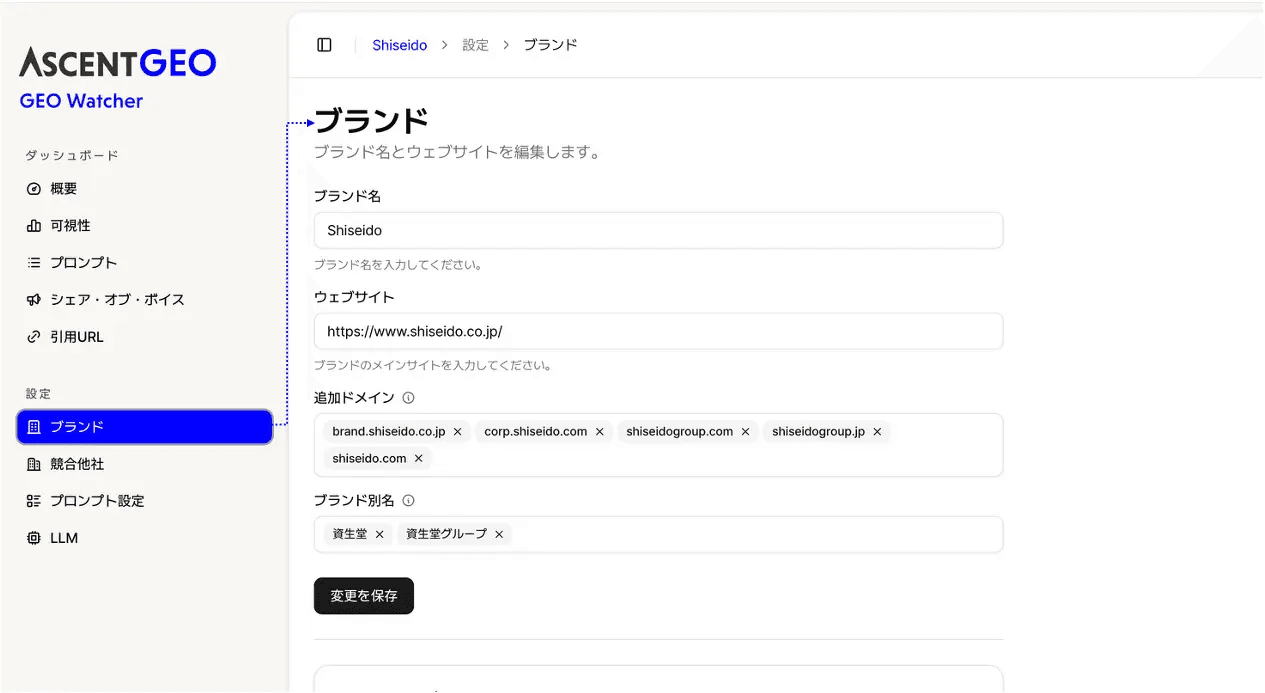Click the プロンプト設定 checklist icon
This screenshot has height=693, width=1265.
coord(34,501)
